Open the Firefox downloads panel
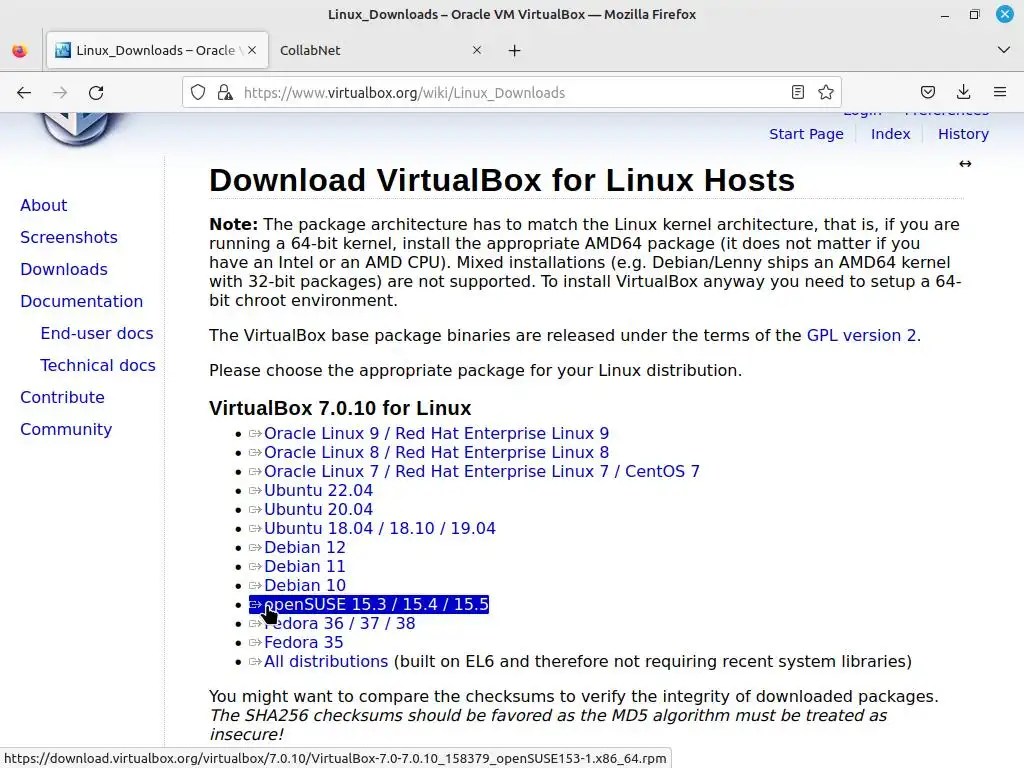 click(x=963, y=92)
